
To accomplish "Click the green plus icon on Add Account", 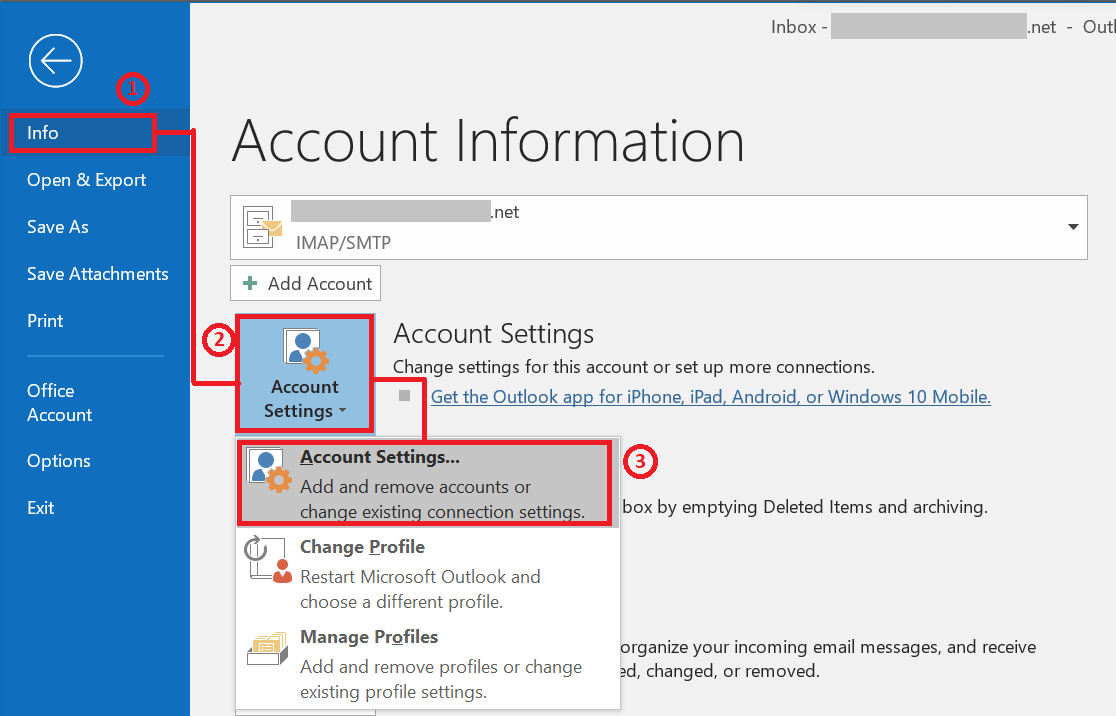I will click(249, 283).
